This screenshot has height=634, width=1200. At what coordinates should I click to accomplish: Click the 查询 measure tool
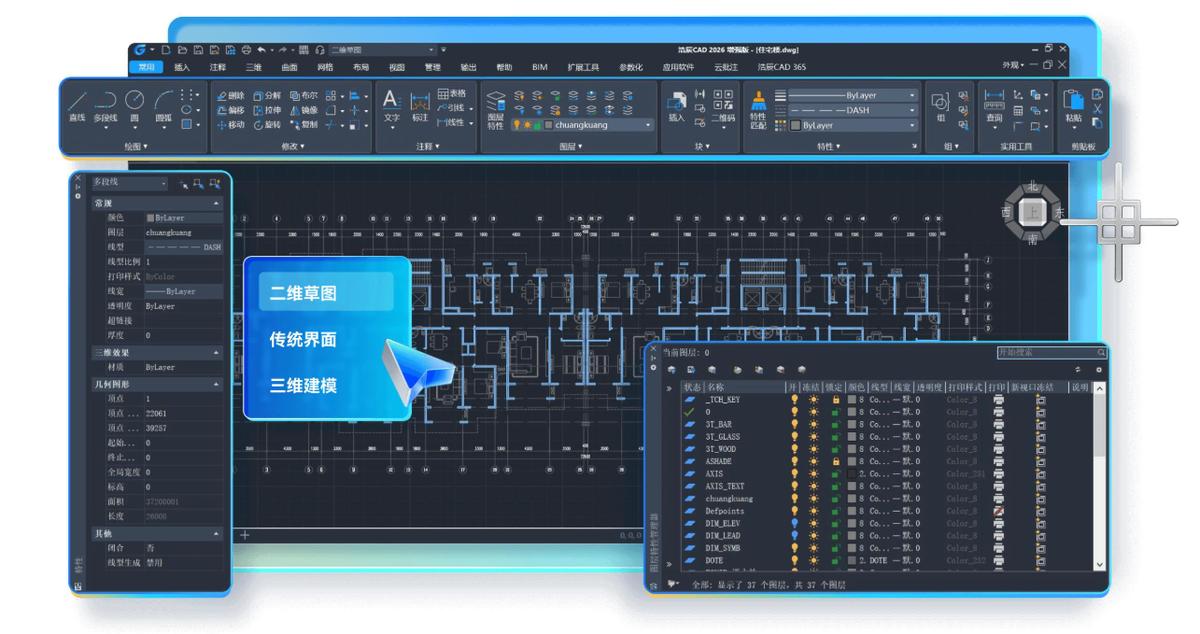[x=994, y=106]
